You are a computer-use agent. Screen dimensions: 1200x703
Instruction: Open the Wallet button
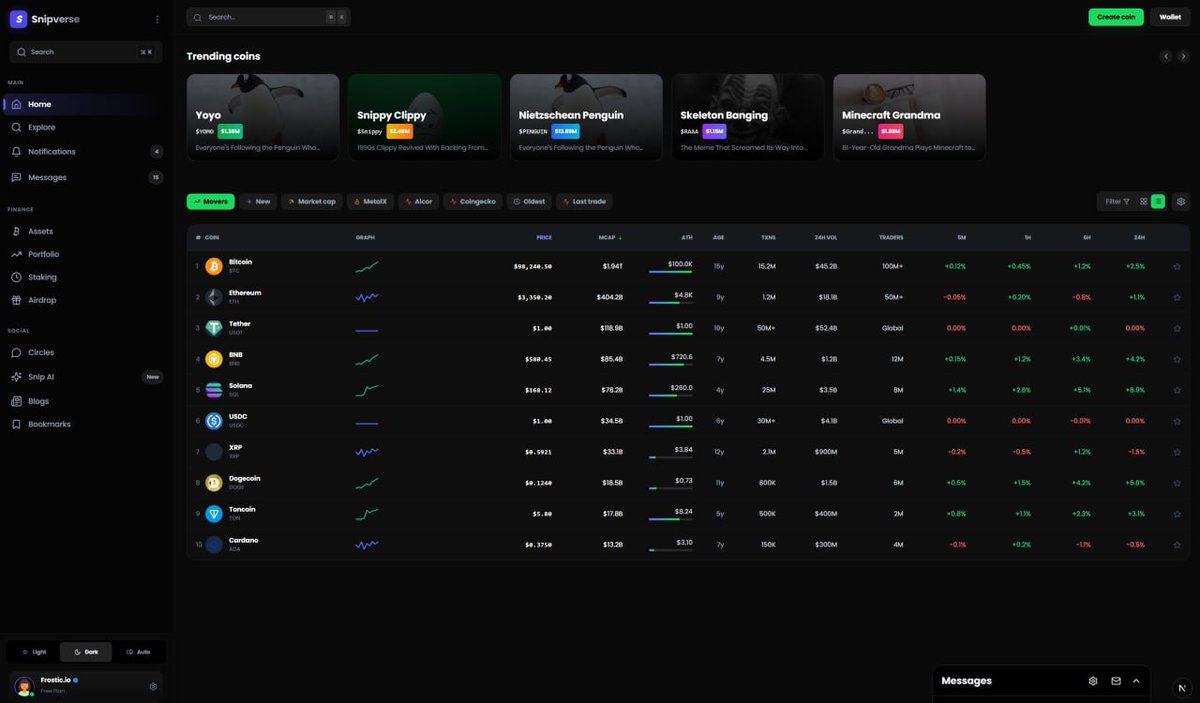(x=1170, y=17)
